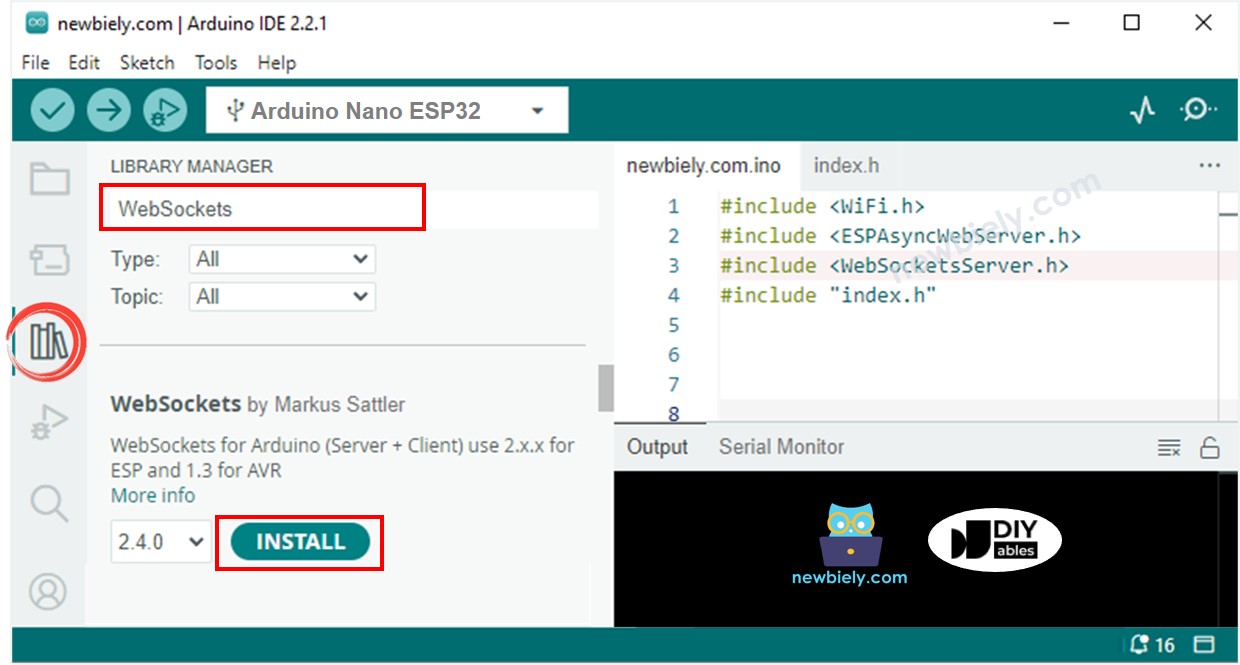Toggle the bottom panel icon in status bar
Viewport: 1240px width, 665px height.
pos(1204,645)
